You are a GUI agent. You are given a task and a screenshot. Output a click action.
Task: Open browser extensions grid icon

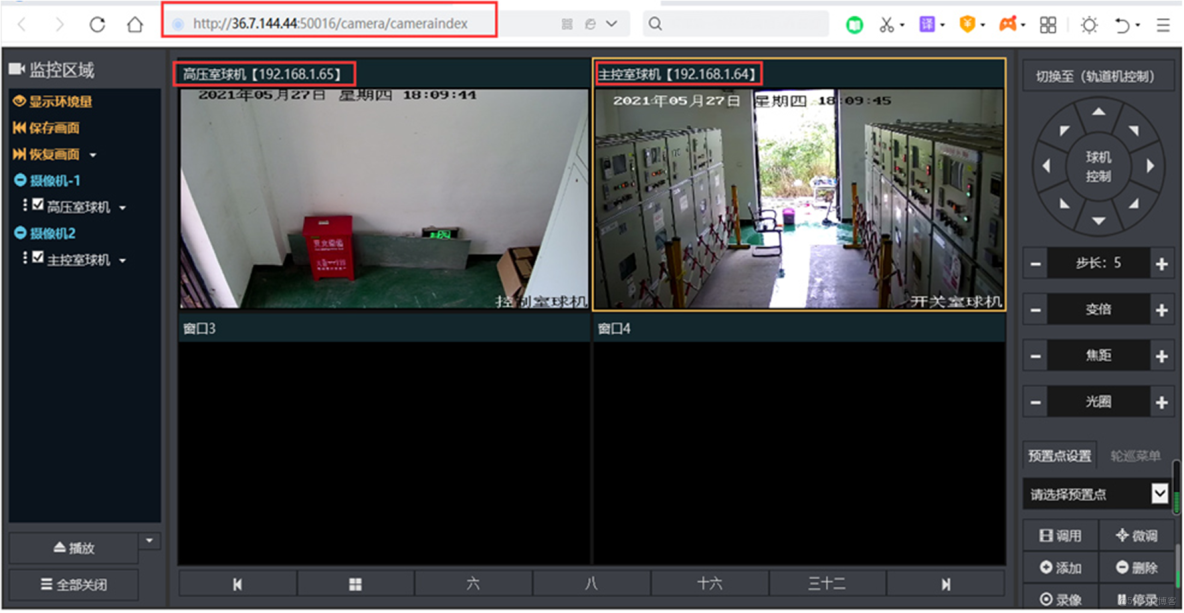point(1048,25)
